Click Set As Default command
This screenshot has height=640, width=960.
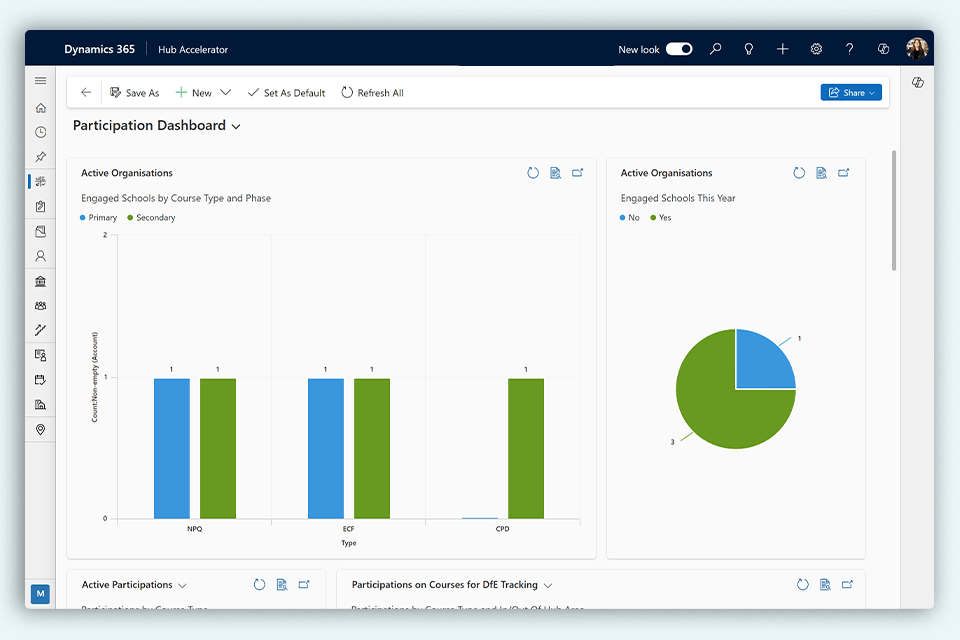286,93
